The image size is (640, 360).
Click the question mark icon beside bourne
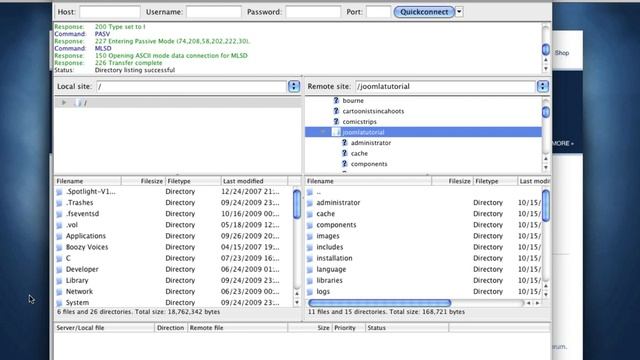336,100
